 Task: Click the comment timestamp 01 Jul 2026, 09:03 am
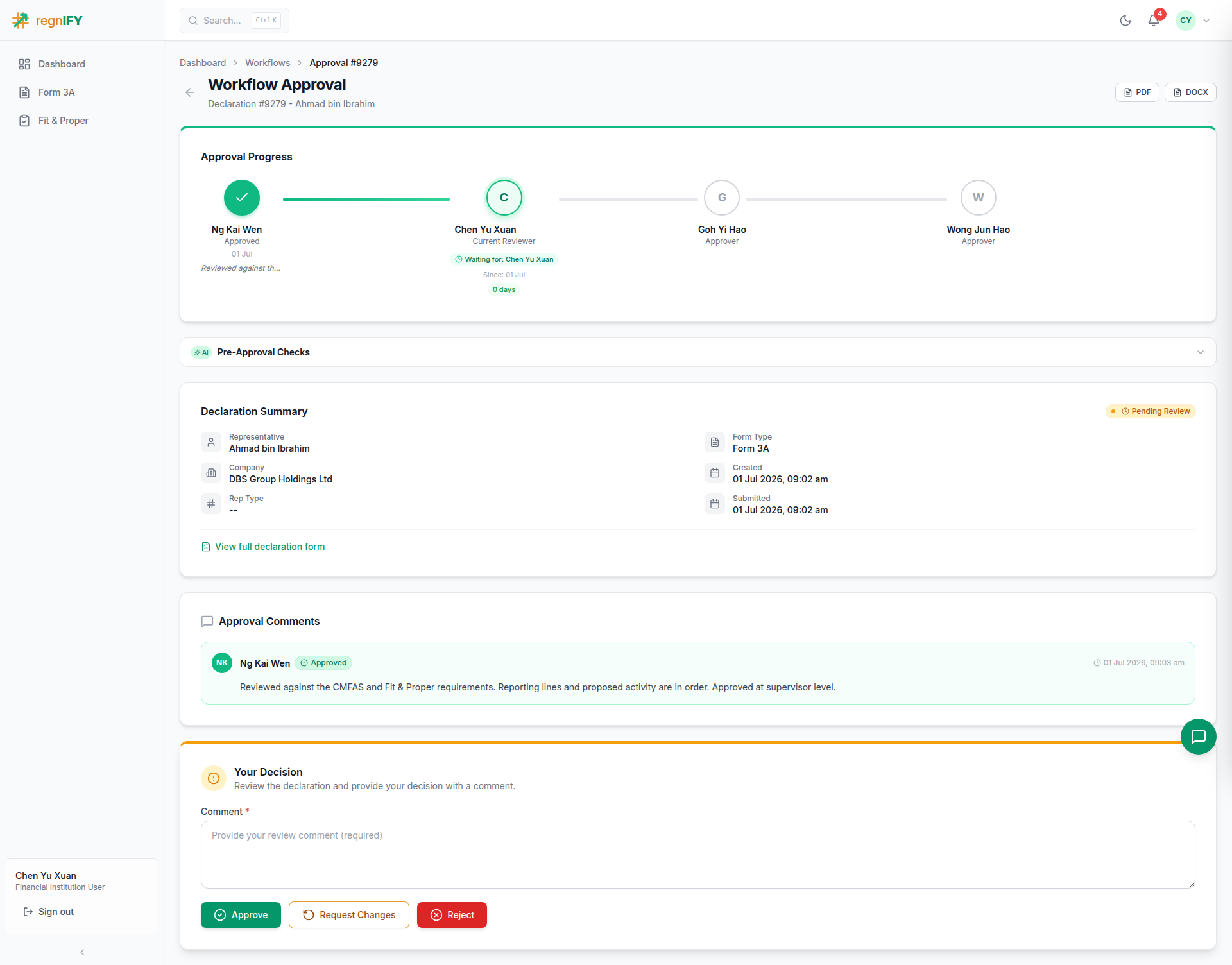(x=1139, y=663)
